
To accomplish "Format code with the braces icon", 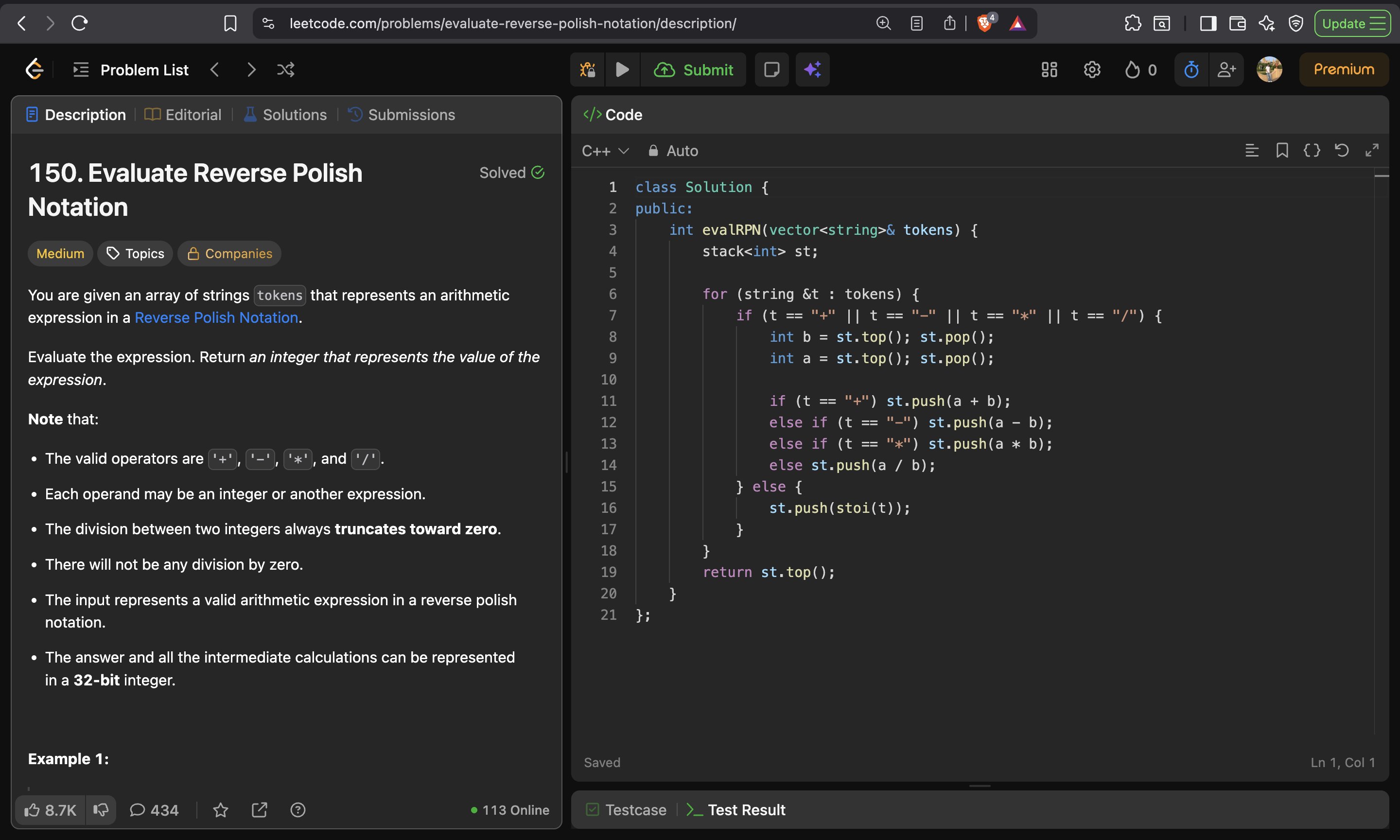I will click(x=1311, y=151).
